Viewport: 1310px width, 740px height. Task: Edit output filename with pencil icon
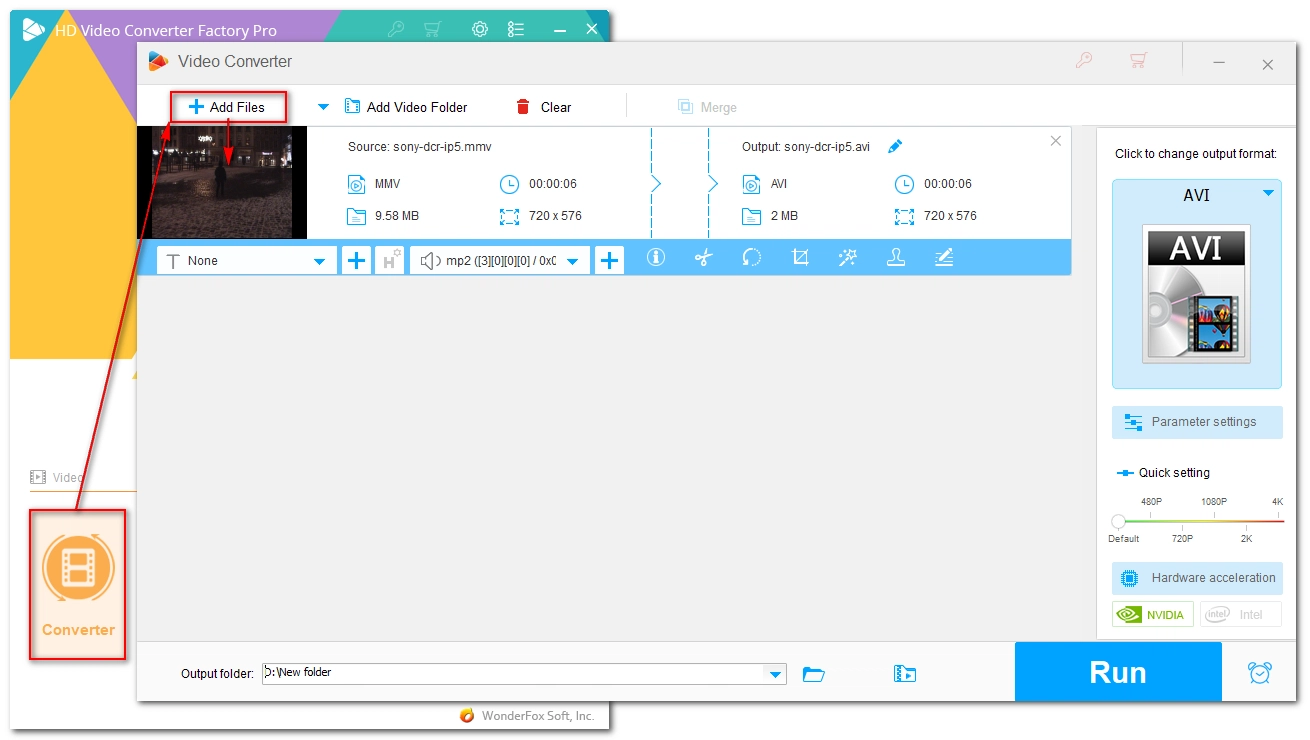tap(895, 146)
